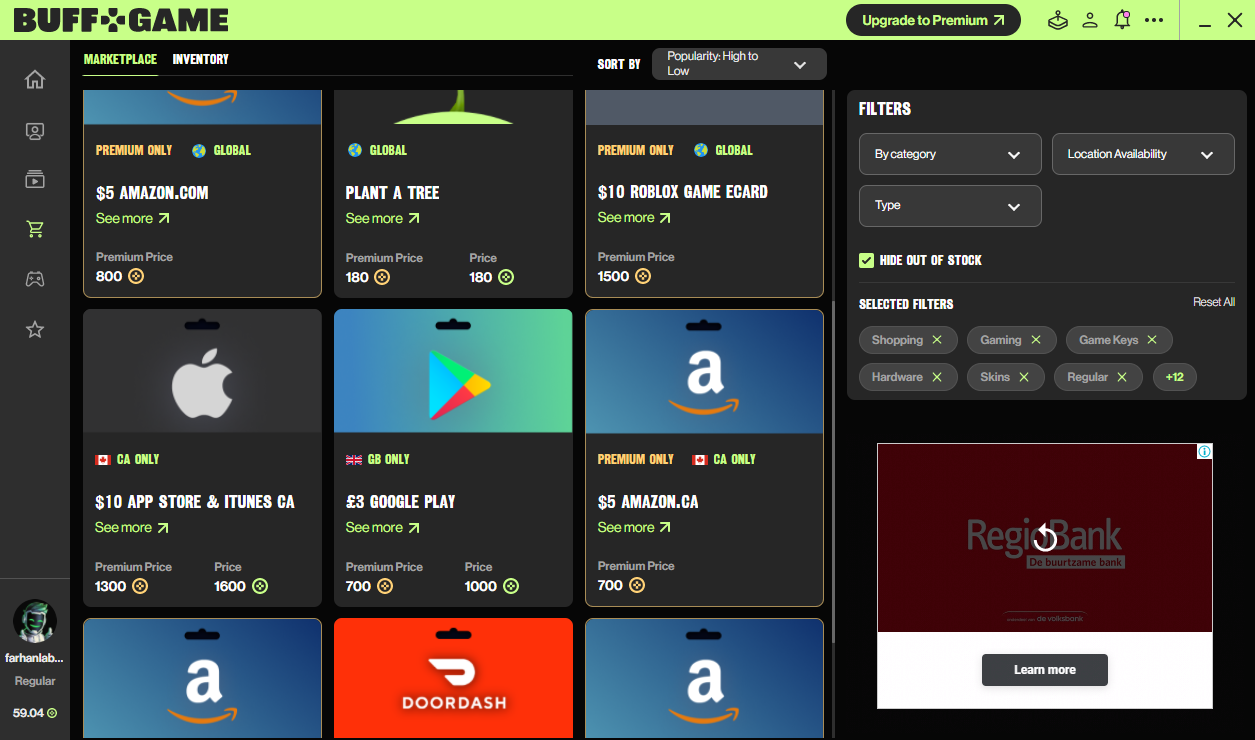Open the profile card sidebar icon
The height and width of the screenshot is (740, 1255).
[35, 131]
